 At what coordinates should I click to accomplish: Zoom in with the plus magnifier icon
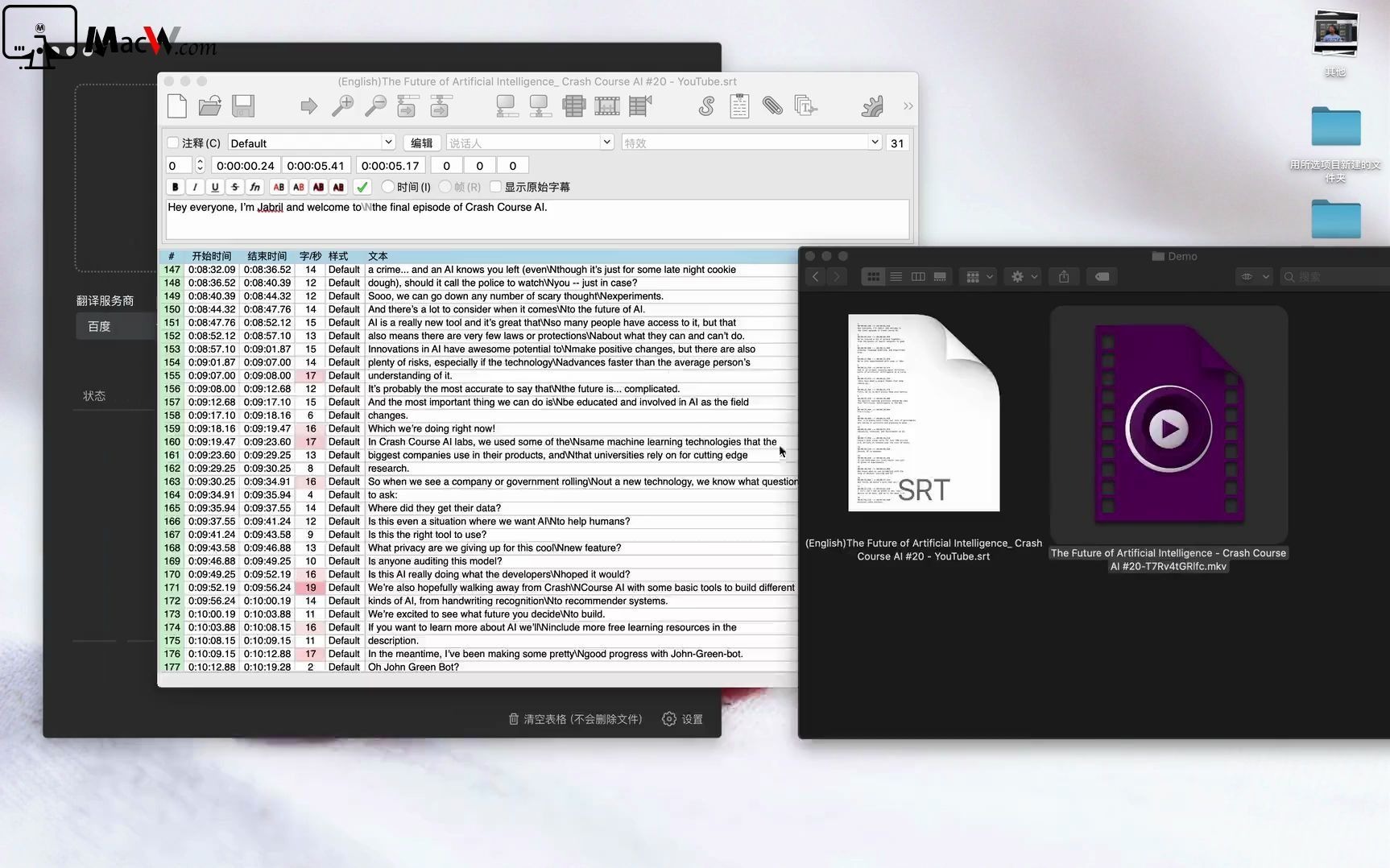tap(342, 106)
